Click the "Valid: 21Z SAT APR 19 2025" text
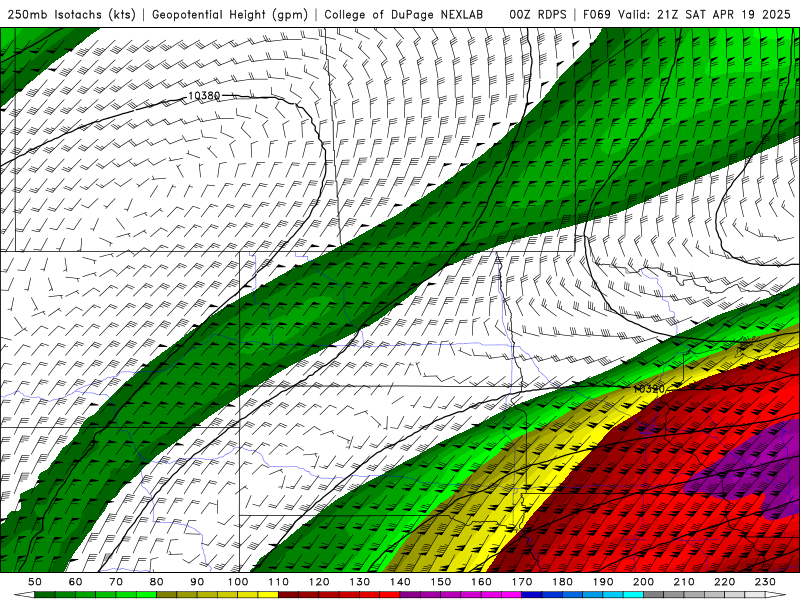This screenshot has height=600, width=800. (x=704, y=15)
